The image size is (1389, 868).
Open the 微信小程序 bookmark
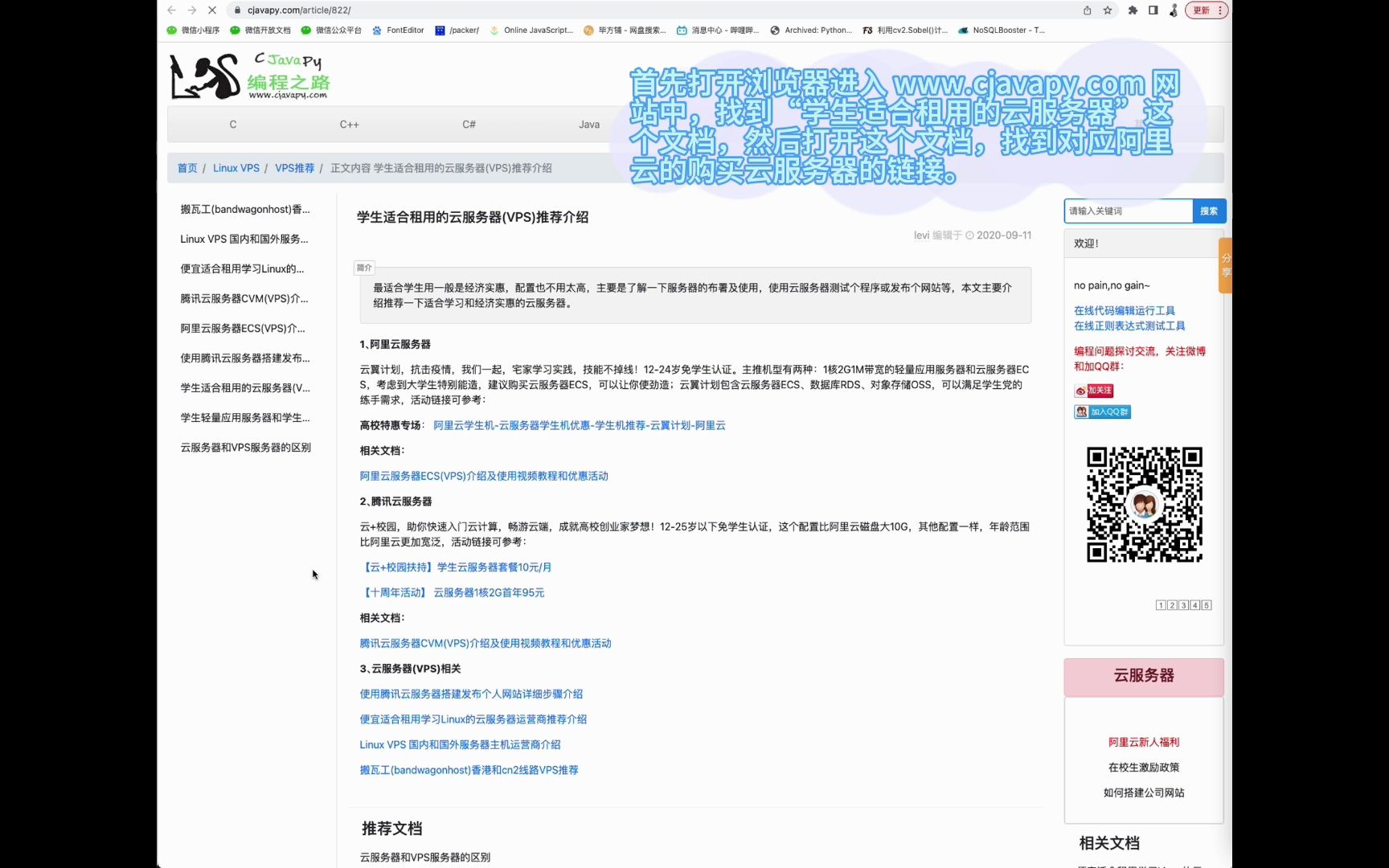pyautogui.click(x=193, y=31)
